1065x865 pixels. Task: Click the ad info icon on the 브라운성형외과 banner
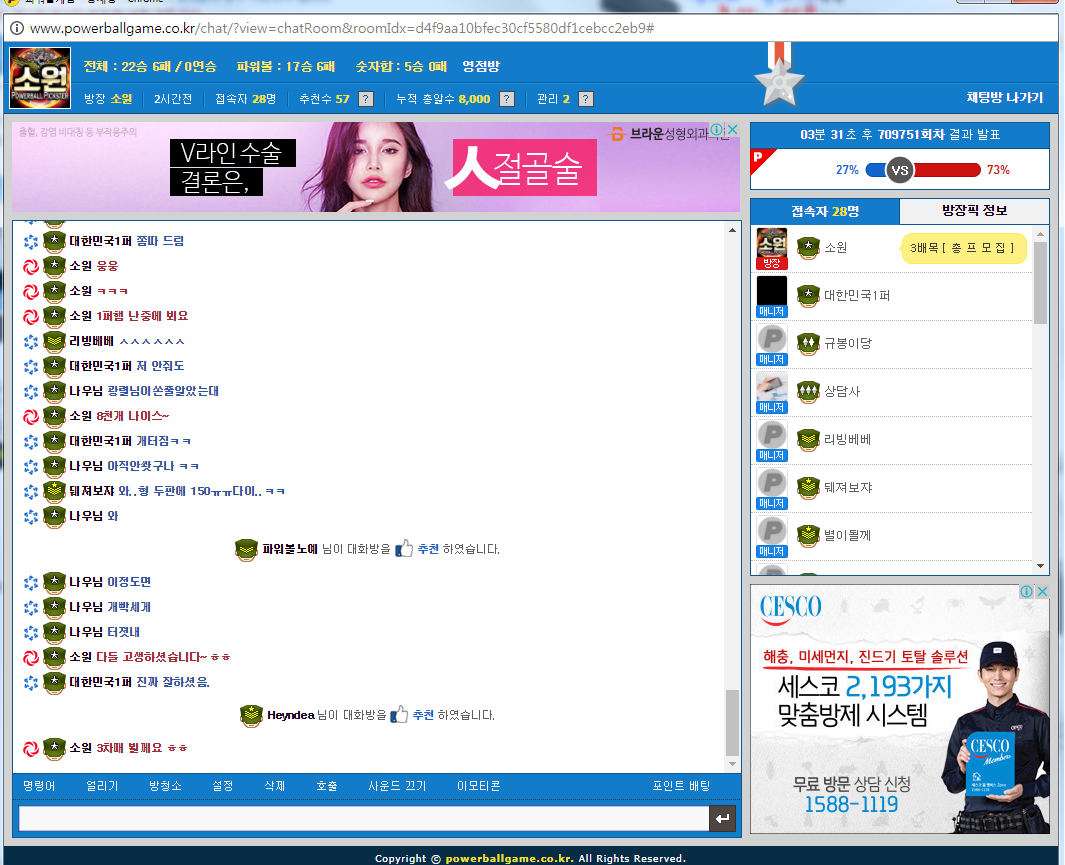point(718,129)
